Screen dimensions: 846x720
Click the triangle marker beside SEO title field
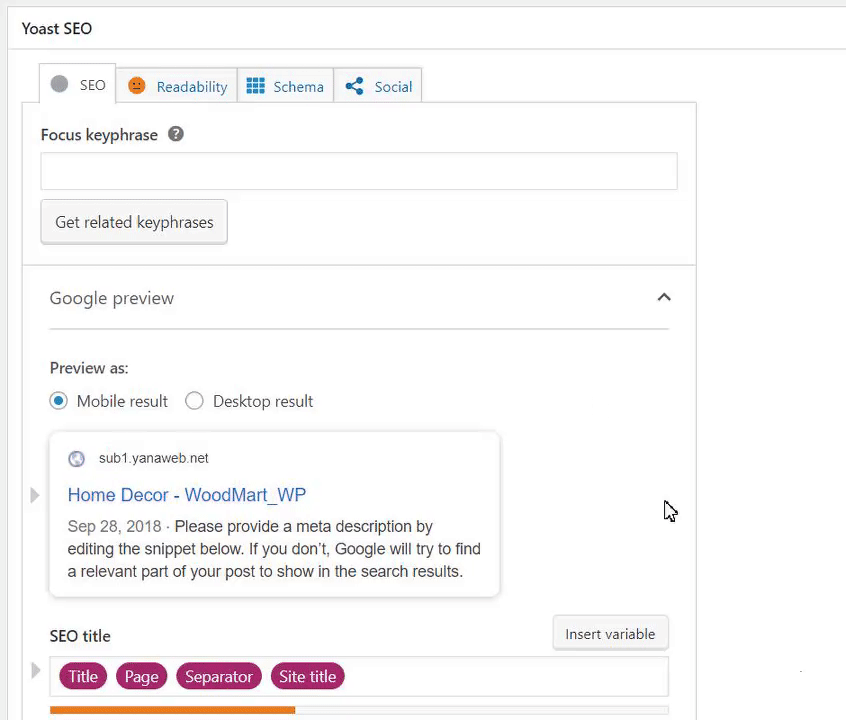point(36,670)
